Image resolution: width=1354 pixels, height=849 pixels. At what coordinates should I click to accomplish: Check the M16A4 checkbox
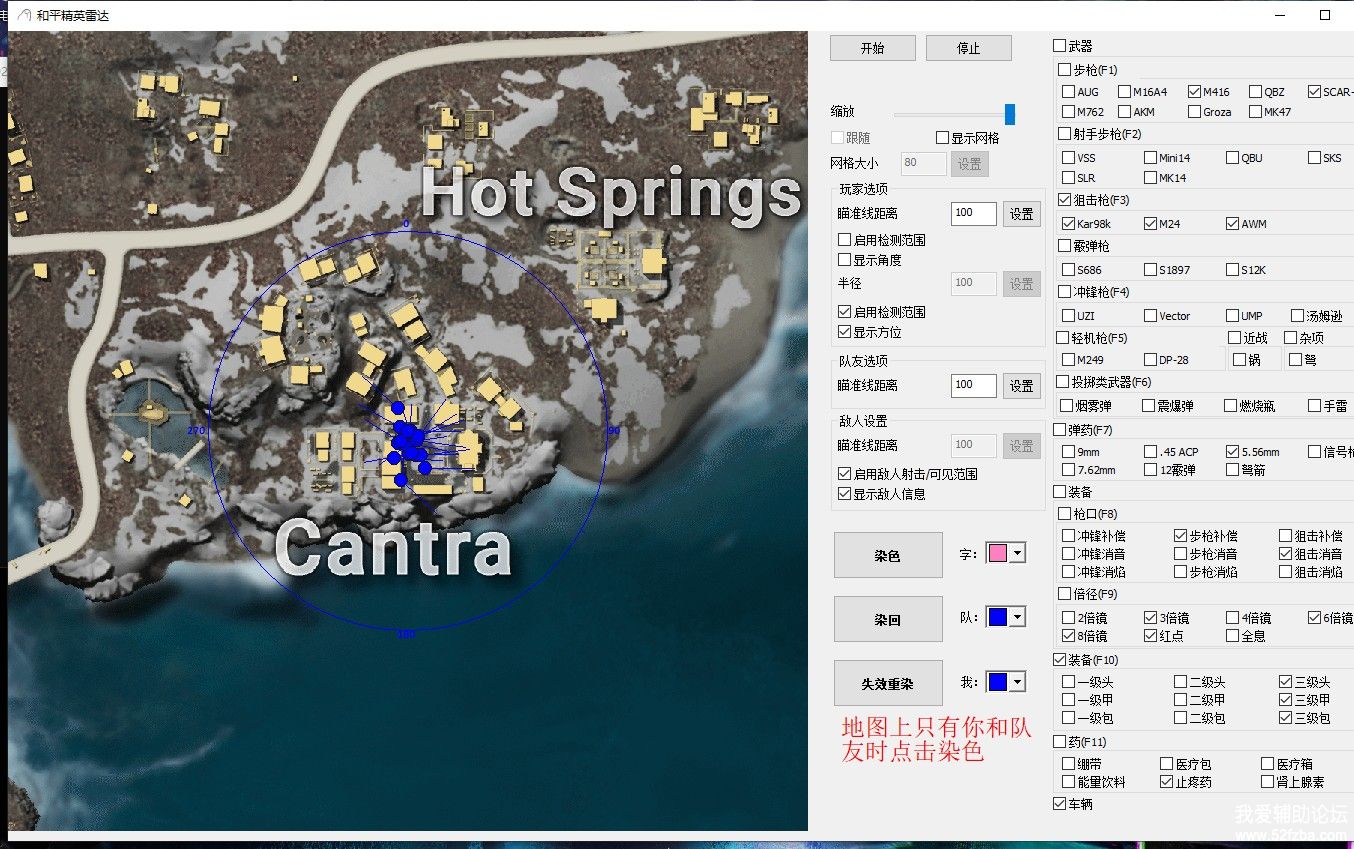(x=1124, y=92)
